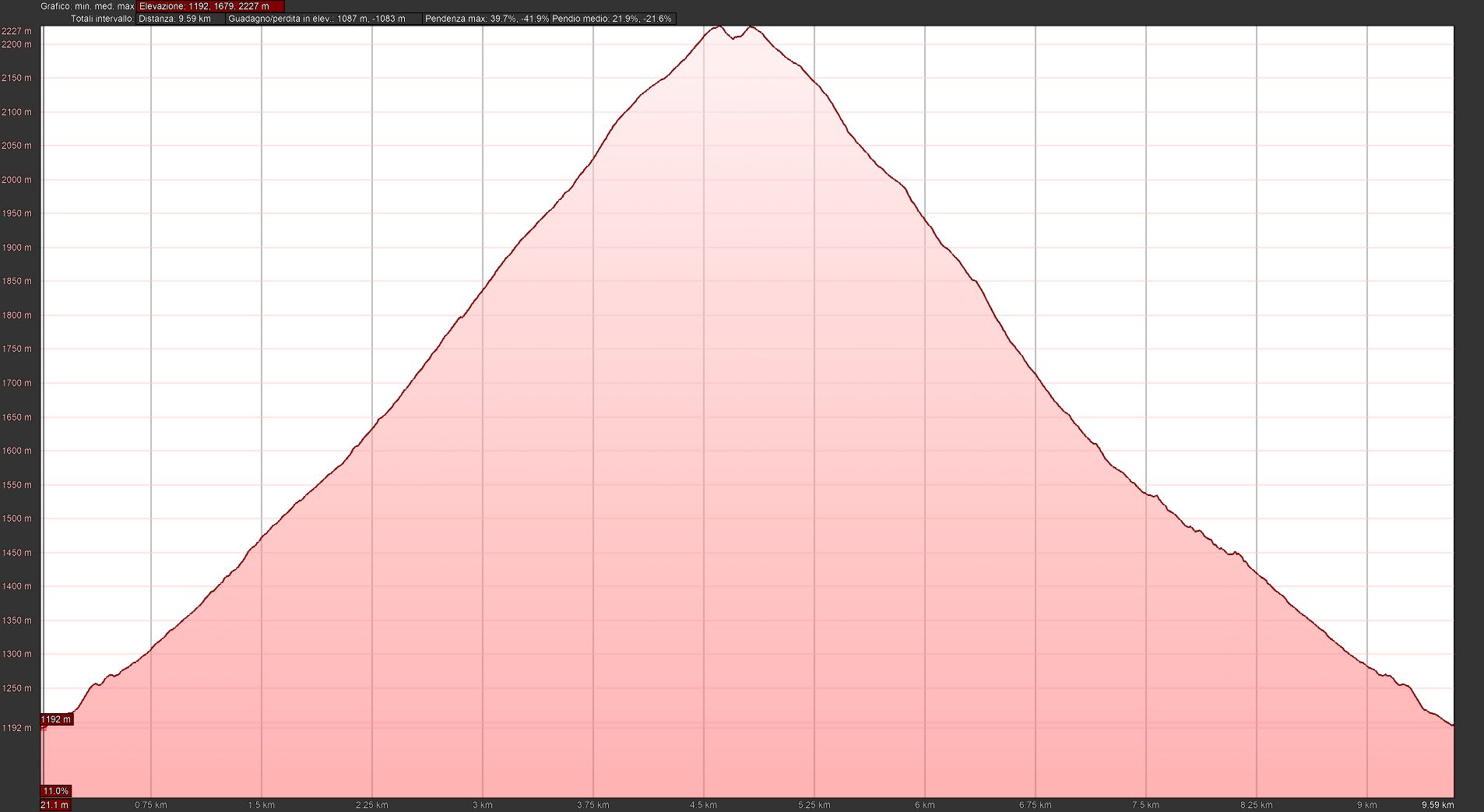
Task: Click the 9.59 km end label on axis
Action: (x=1437, y=805)
